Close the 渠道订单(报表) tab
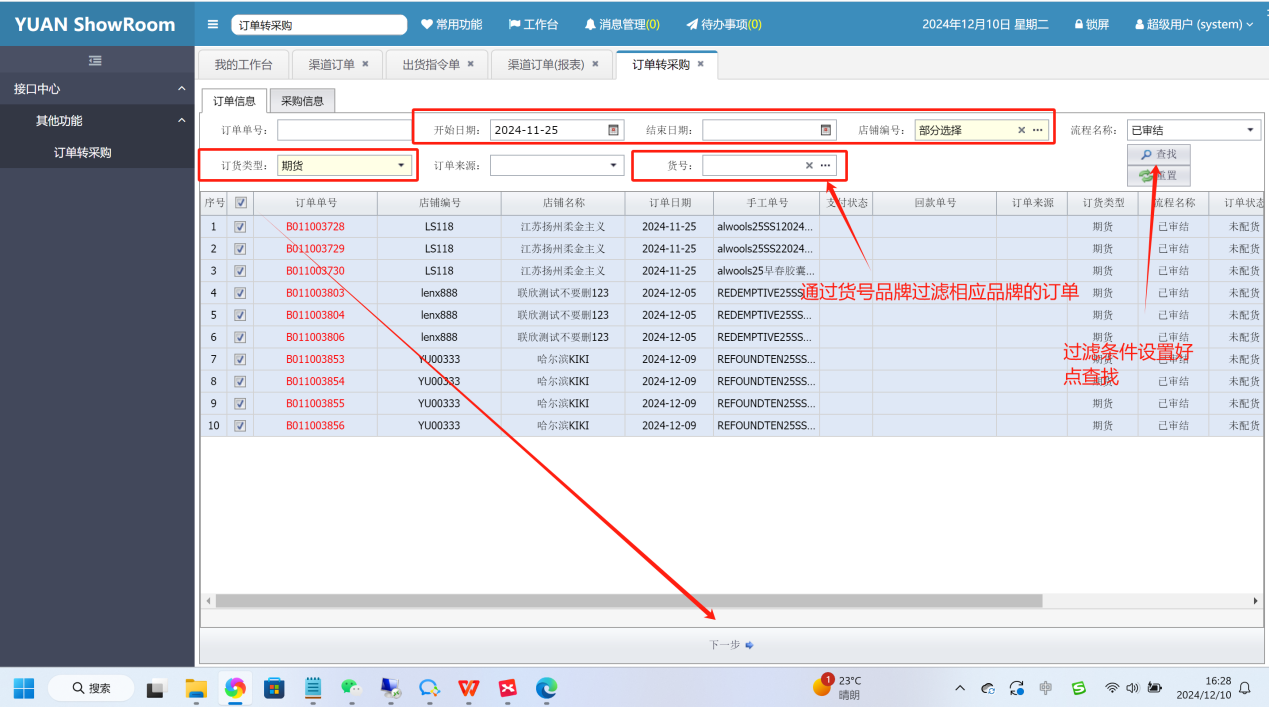Viewport: 1269px width, 707px height. point(595,64)
